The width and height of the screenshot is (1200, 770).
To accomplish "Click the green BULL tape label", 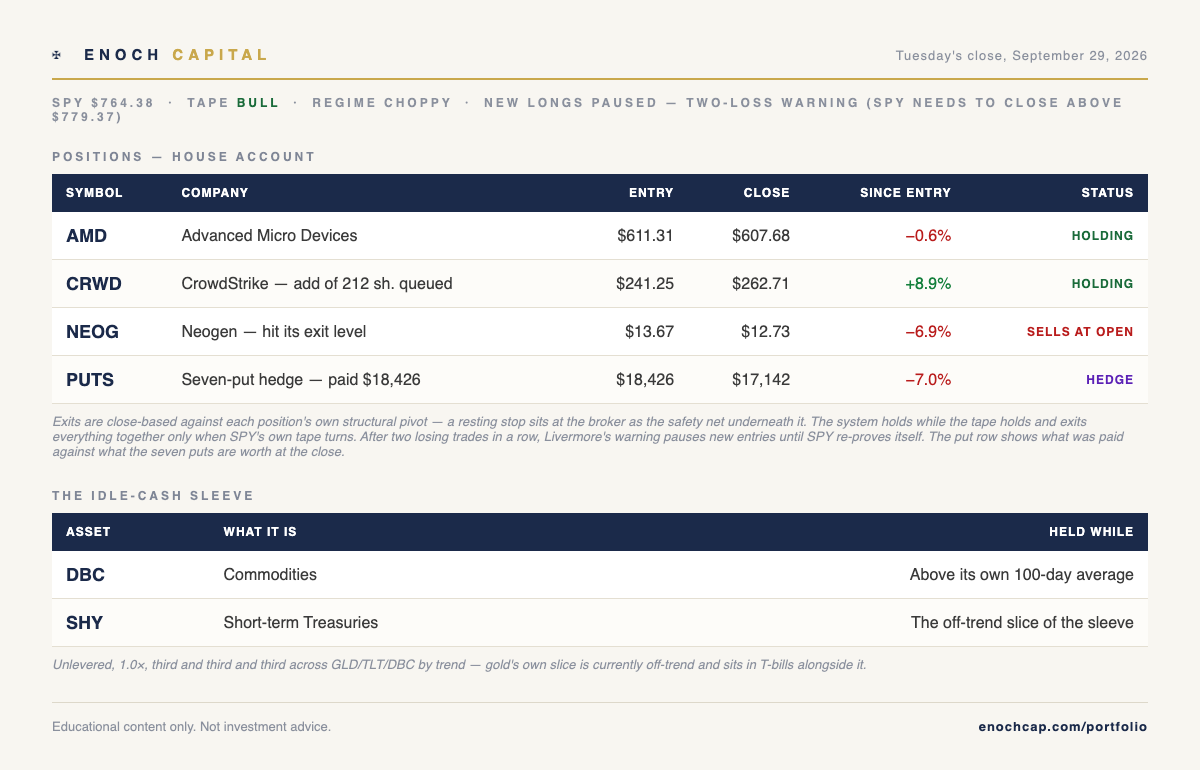I will [x=258, y=102].
